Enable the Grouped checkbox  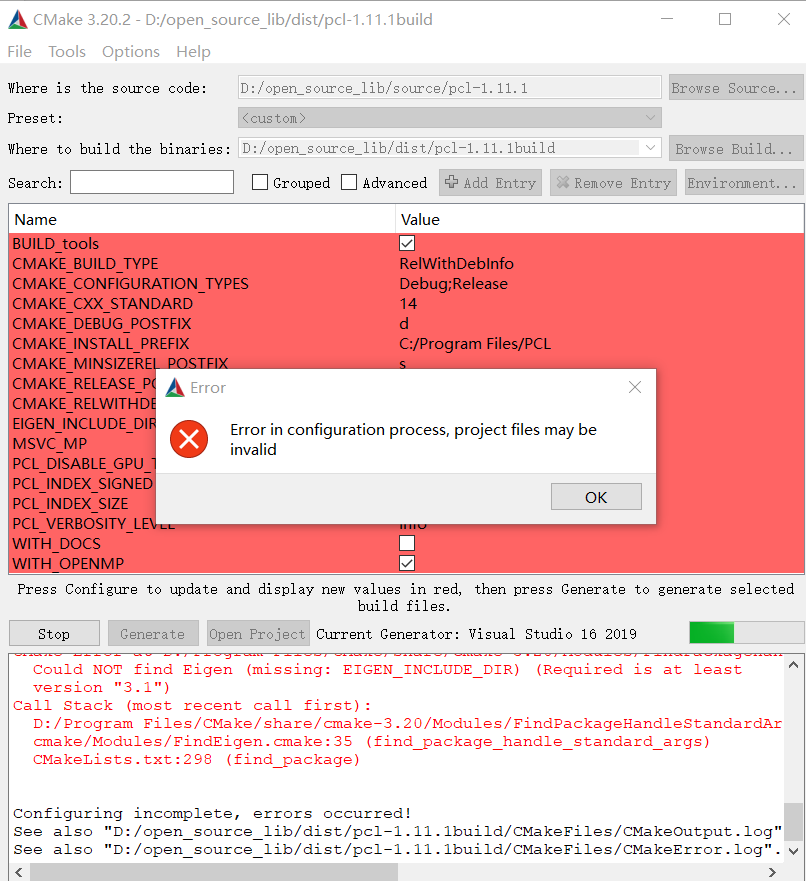260,182
